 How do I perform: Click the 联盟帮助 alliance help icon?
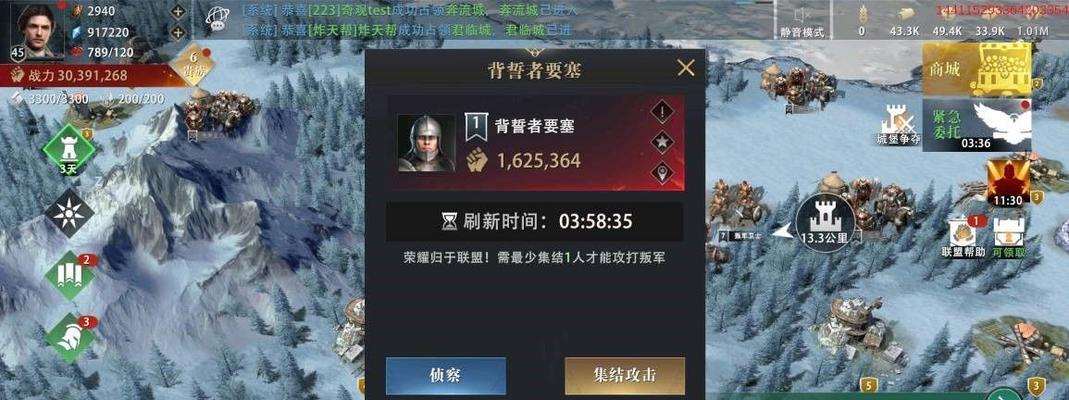coord(963,236)
